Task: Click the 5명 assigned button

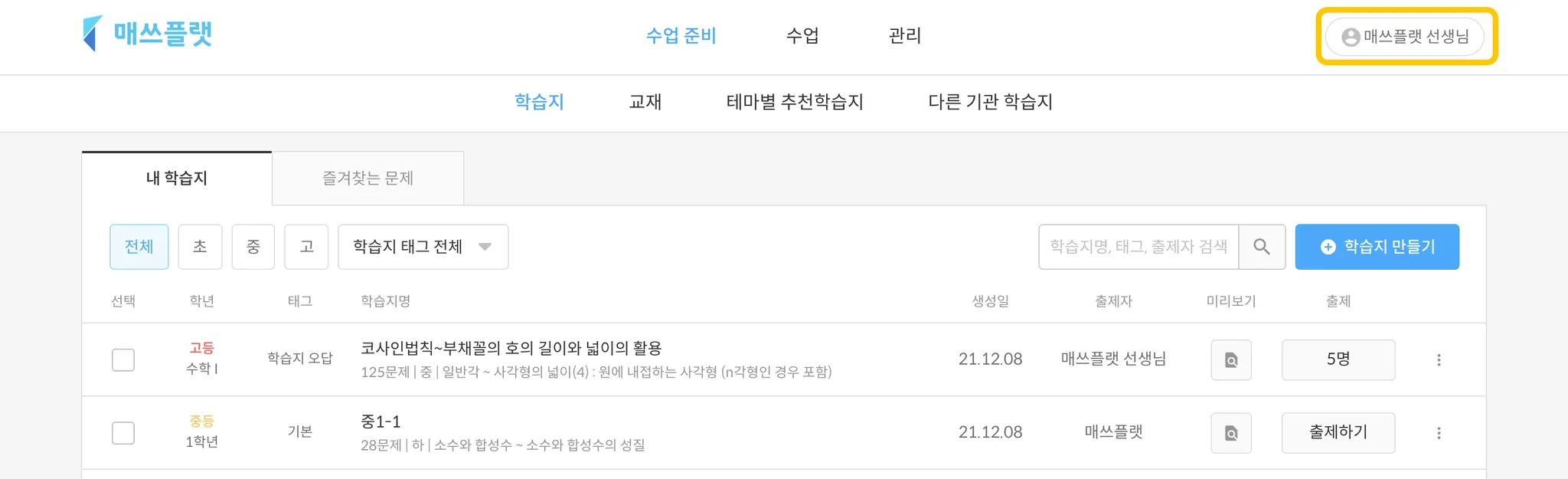Action: [x=1338, y=359]
